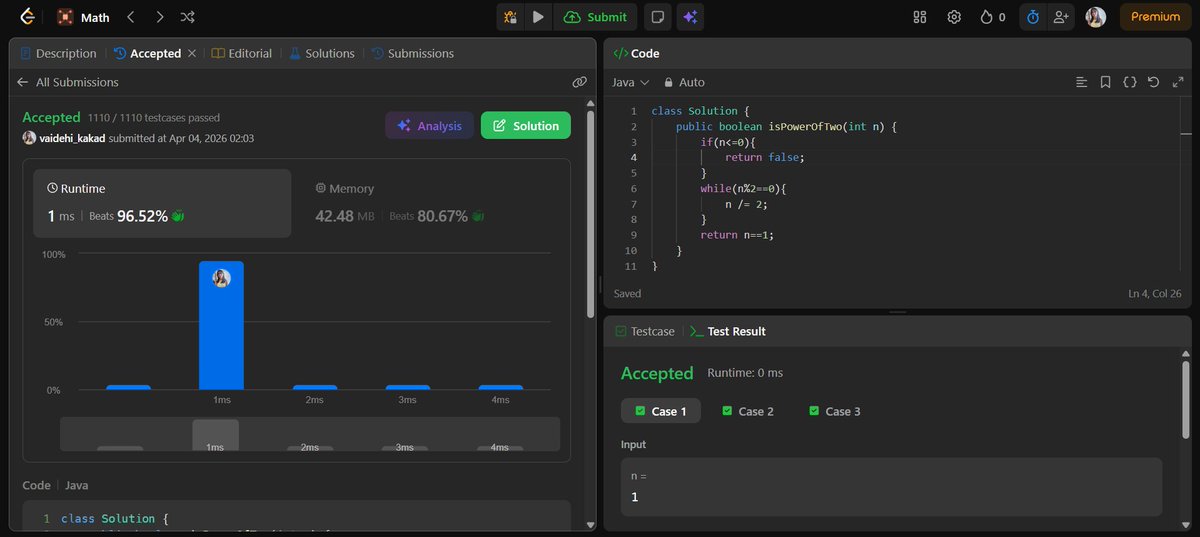Click the n input value field
This screenshot has height=537, width=1200.
coord(891,487)
